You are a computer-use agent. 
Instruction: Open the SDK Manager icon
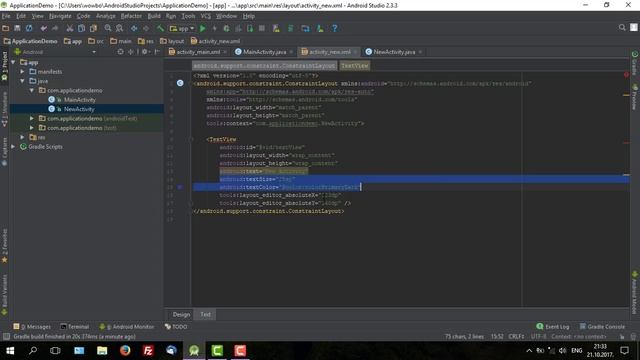pyautogui.click(x=320, y=28)
